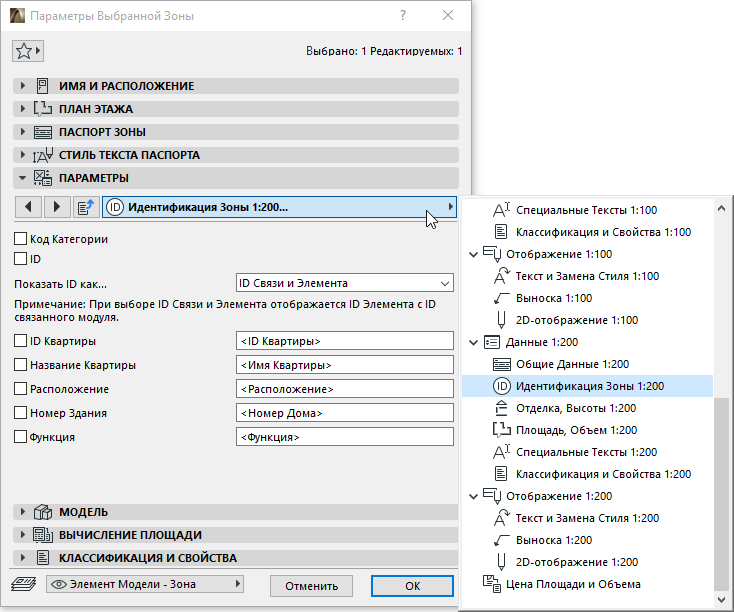
Task: Expand ПАСПОРТ ЗОНЫ panel
Action: [x=22, y=132]
